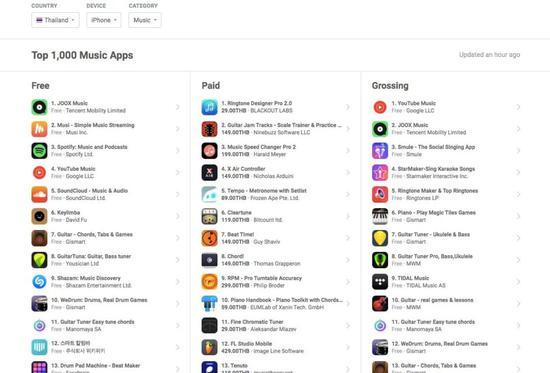Viewport: 550px width, 373px height.
Task: Click the chevron beside Keylimba row
Action: pyautogui.click(x=178, y=216)
